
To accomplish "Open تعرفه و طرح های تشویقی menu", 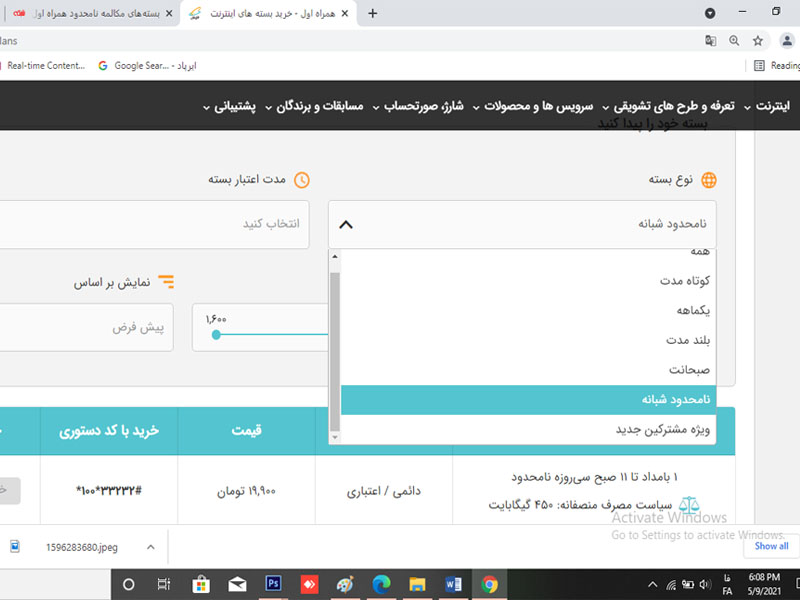I will pyautogui.click(x=668, y=106).
